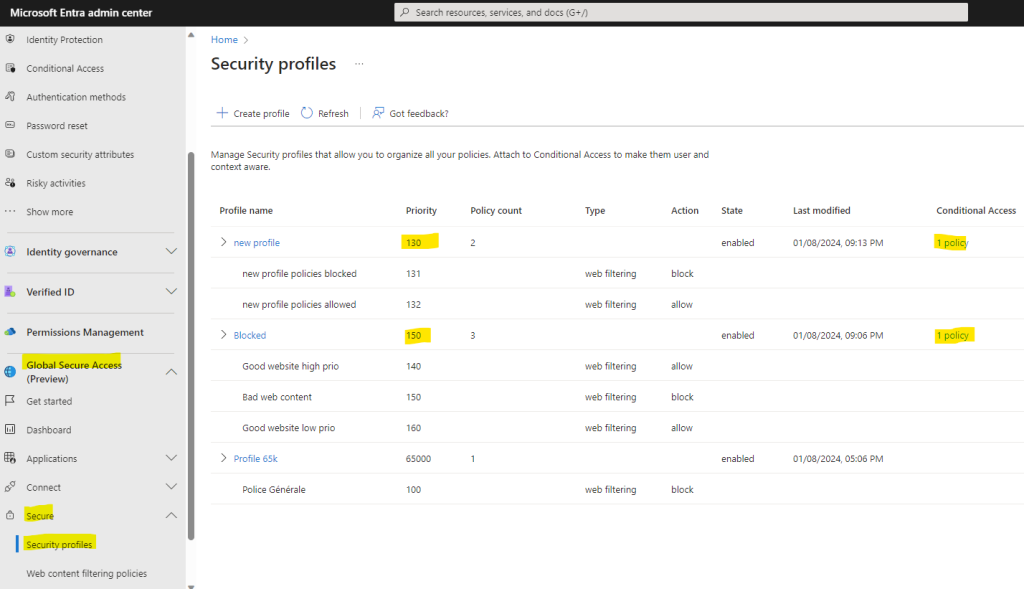Toggle the chevron beside Profile 65k row
The width and height of the screenshot is (1024, 589).
[x=223, y=458]
